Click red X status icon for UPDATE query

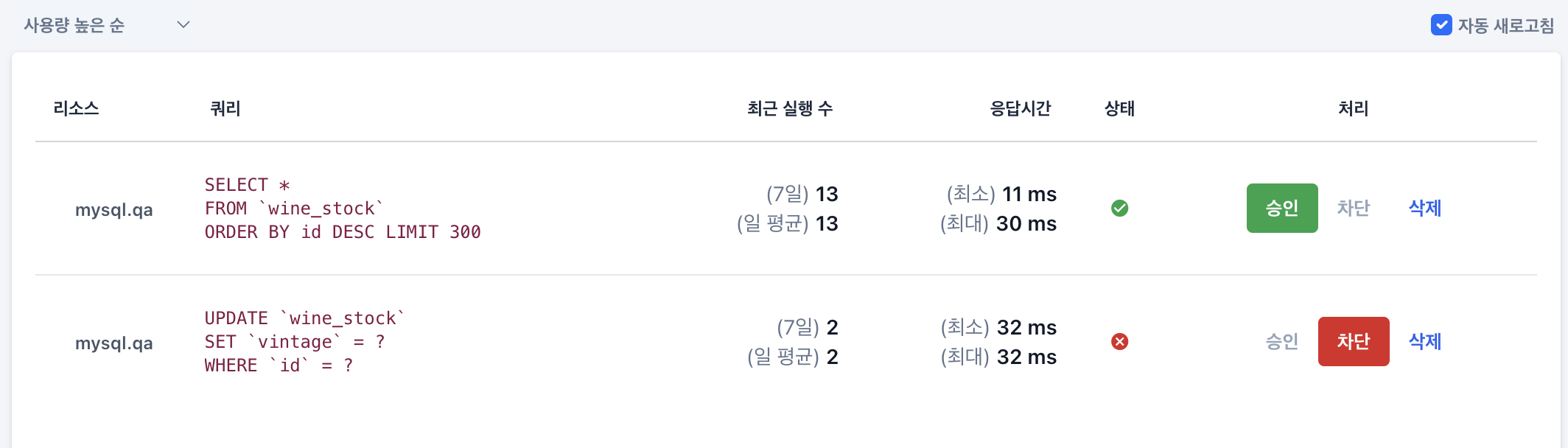1119,342
